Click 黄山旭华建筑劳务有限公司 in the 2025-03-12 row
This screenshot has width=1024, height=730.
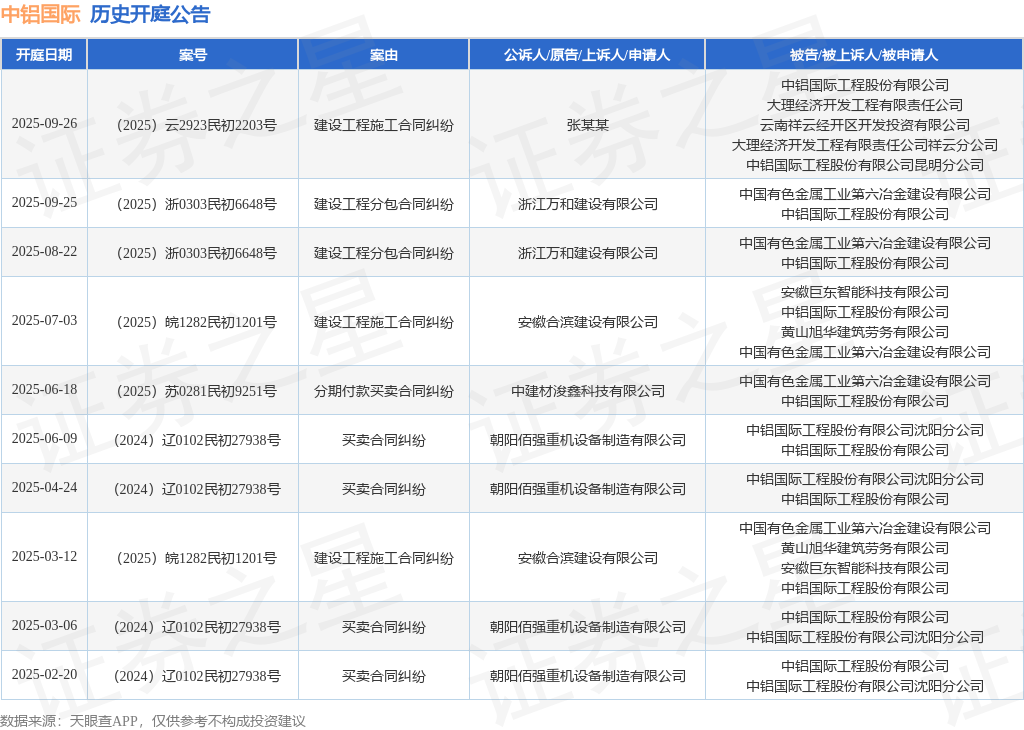(865, 548)
